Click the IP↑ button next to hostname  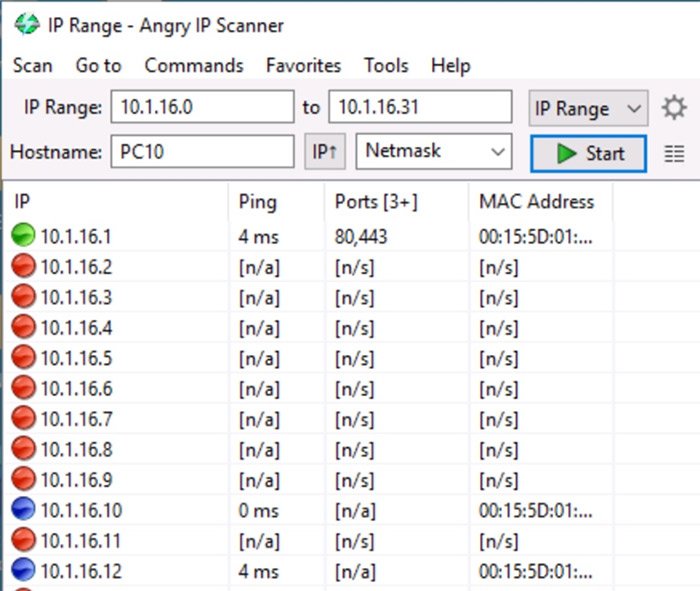[x=324, y=153]
